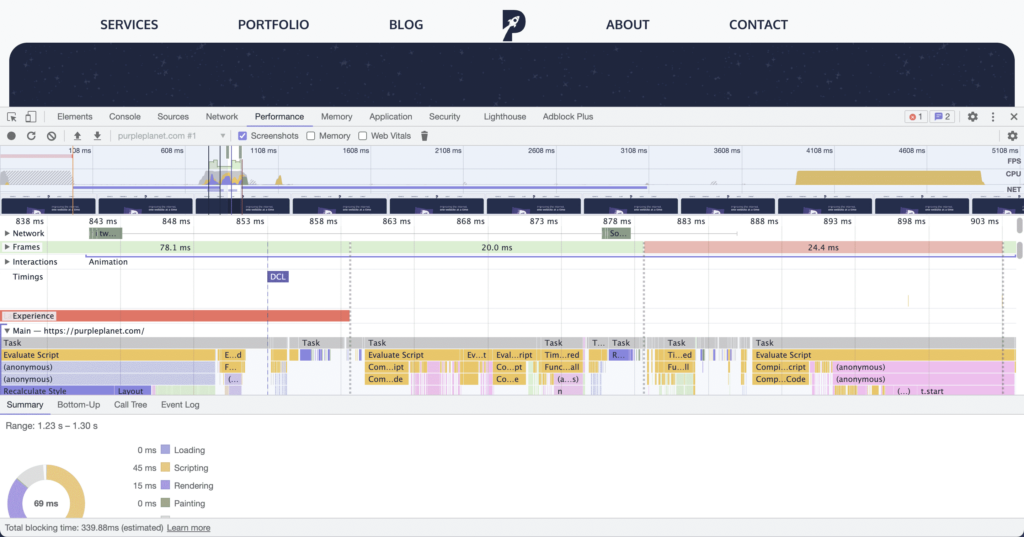Expand the Network track

(7, 233)
